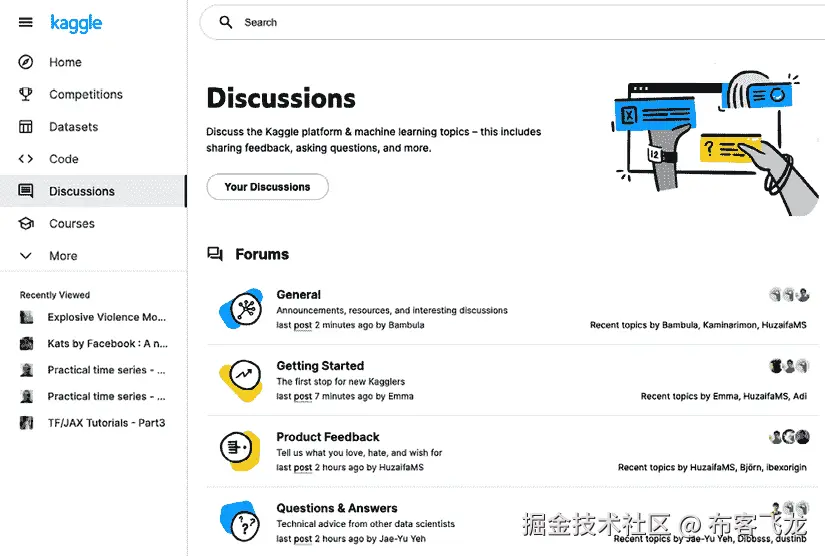Open Competitions in sidebar
825x556 pixels.
click(86, 94)
